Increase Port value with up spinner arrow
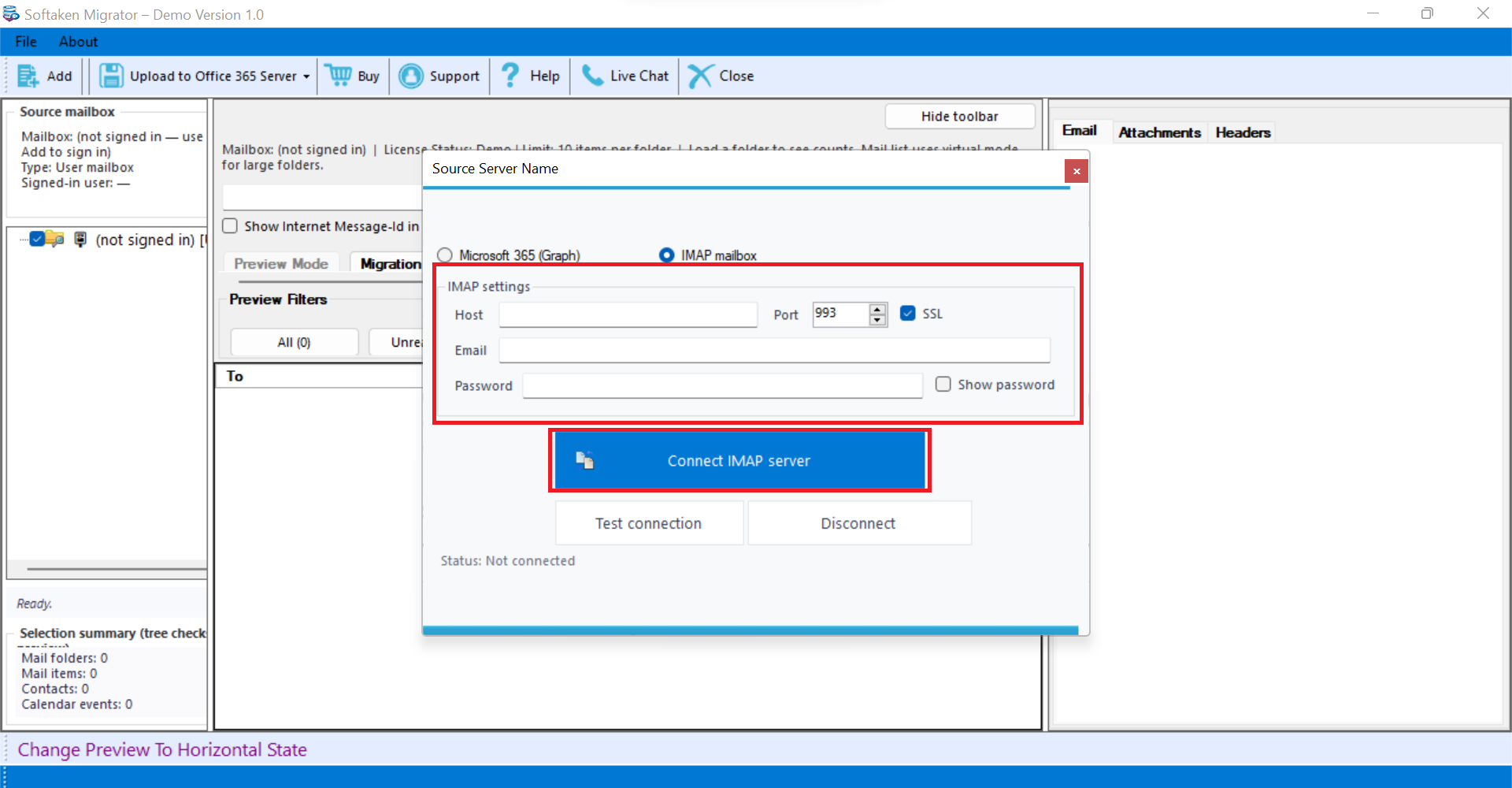This screenshot has width=1512, height=788. [x=877, y=309]
